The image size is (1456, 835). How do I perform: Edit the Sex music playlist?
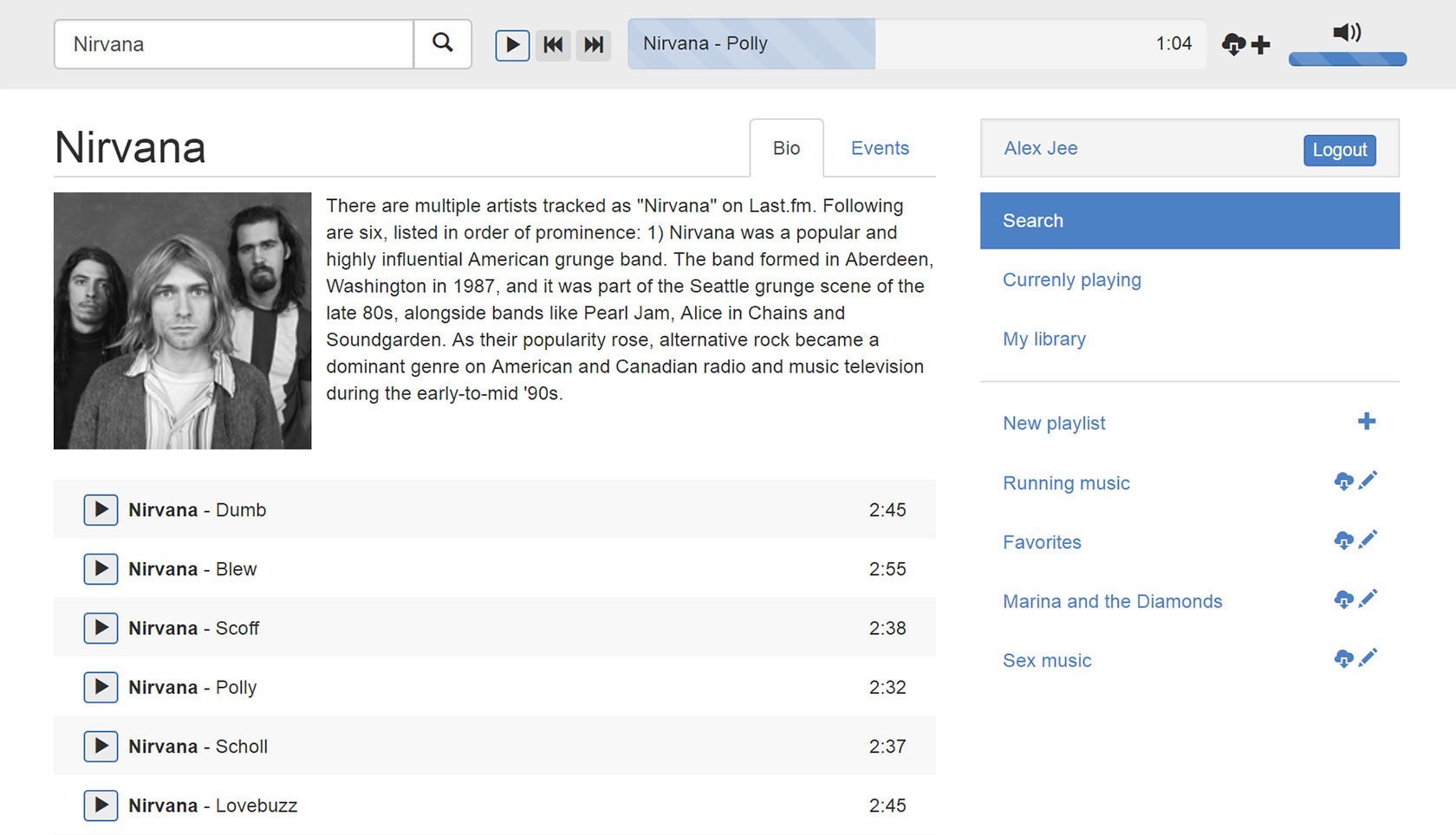tap(1368, 657)
